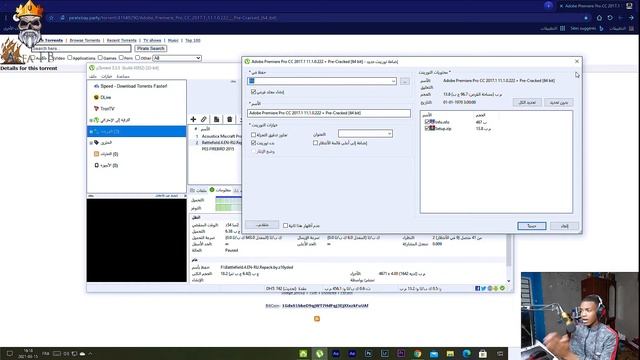The width and height of the screenshot is (640, 360).
Task: Open the Help menu in uTorrent
Action: pyautogui.click(x=123, y=76)
